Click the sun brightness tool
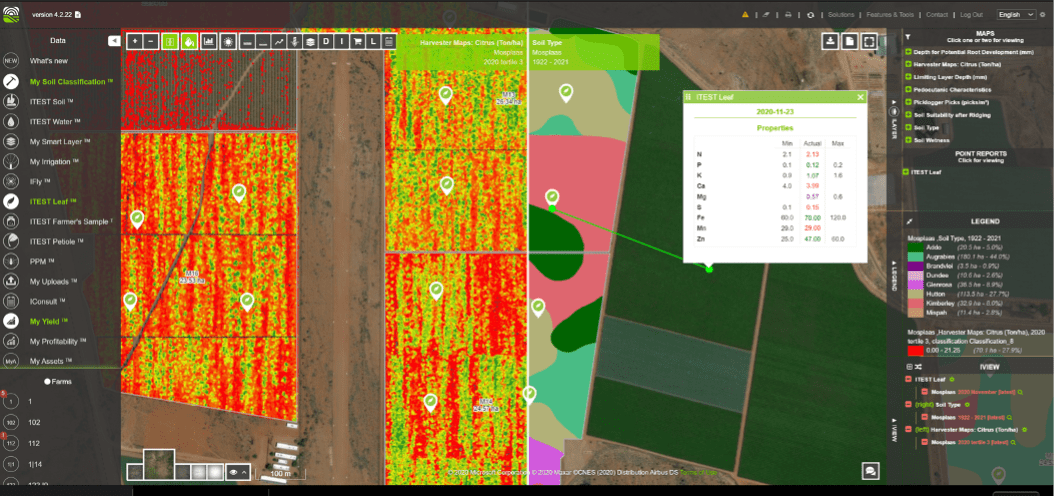This screenshot has height=496, width=1057. [228, 41]
